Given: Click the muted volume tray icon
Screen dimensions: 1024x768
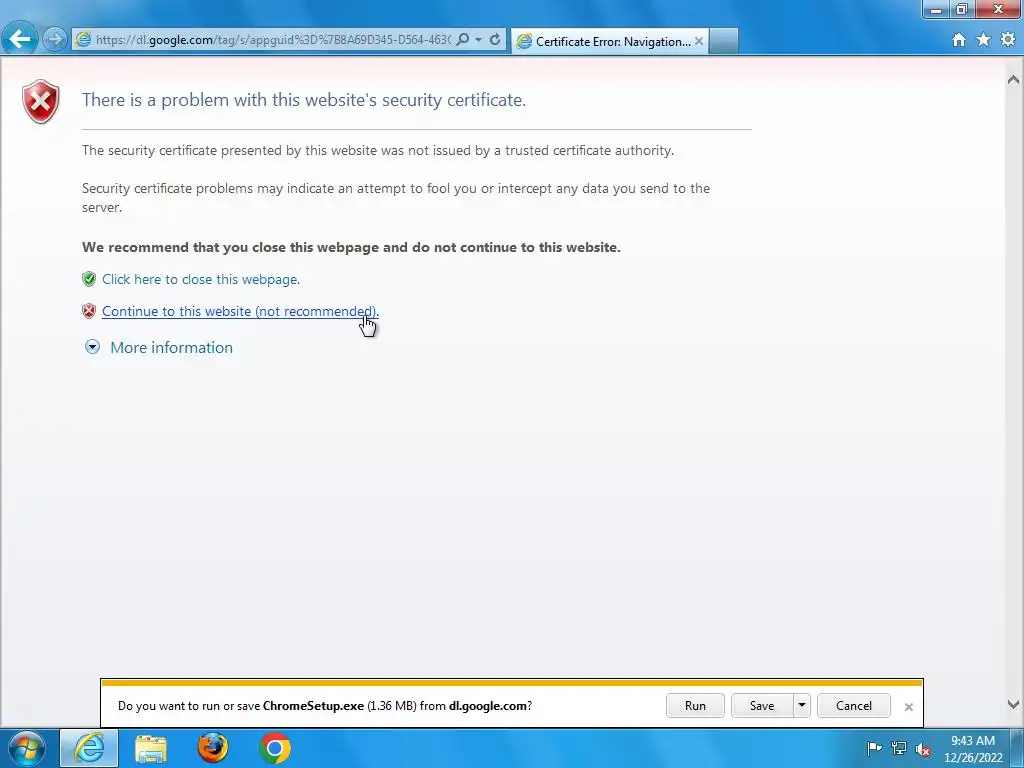Looking at the screenshot, I should tap(923, 749).
